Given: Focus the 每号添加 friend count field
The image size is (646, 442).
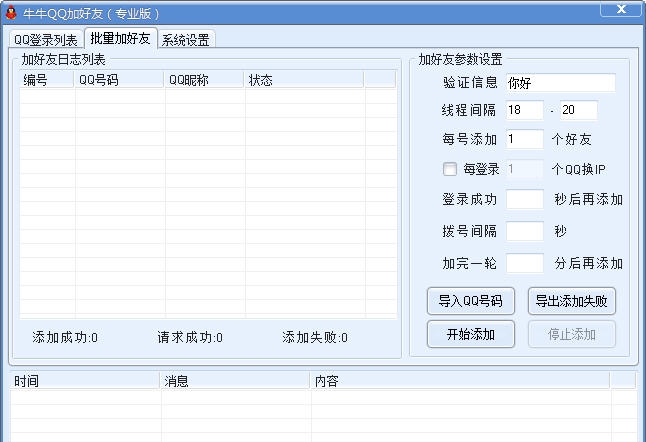Looking at the screenshot, I should [x=524, y=139].
